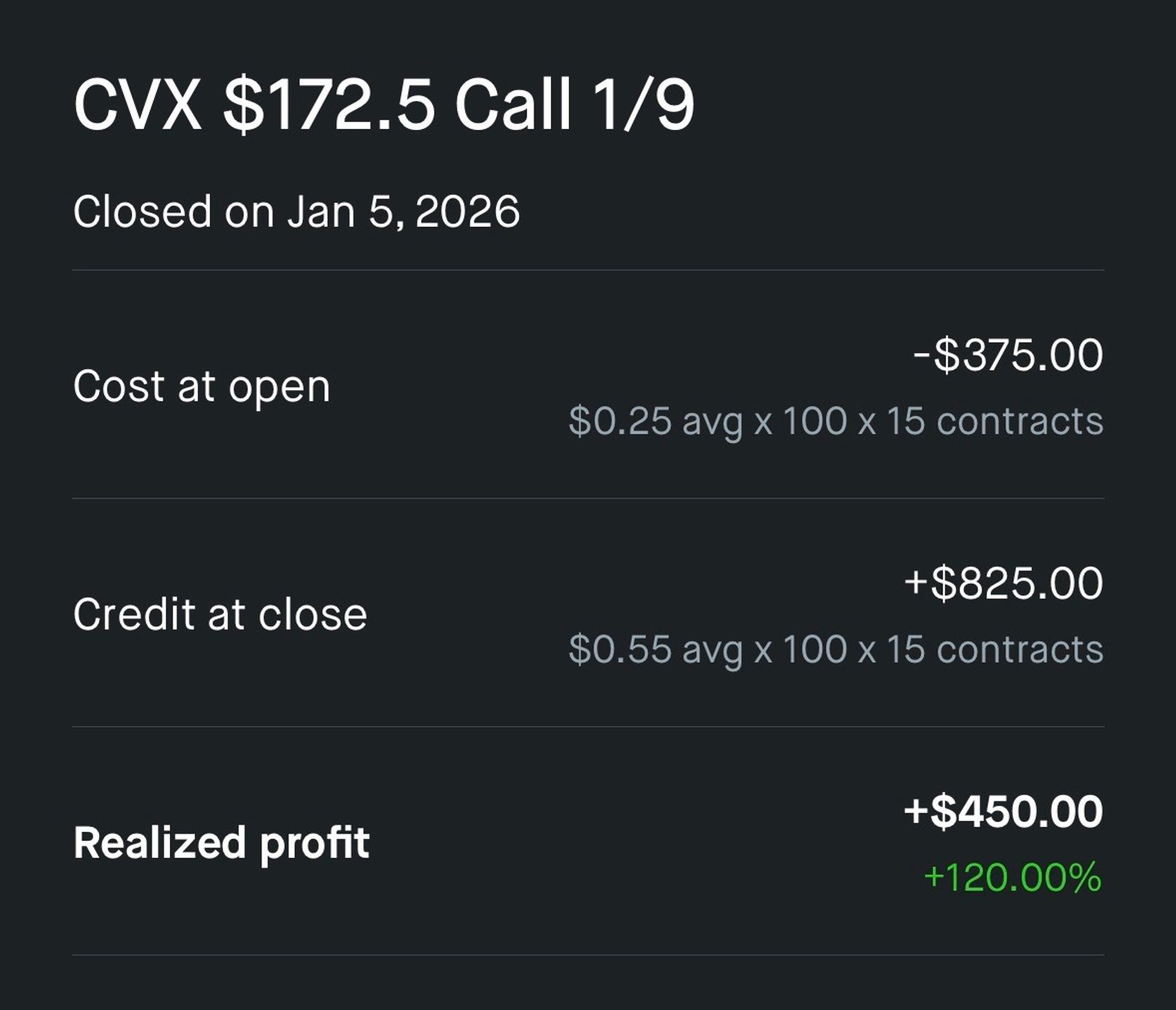Open the Cost at open row label
Screen dimensions: 1176x1010
point(201,386)
